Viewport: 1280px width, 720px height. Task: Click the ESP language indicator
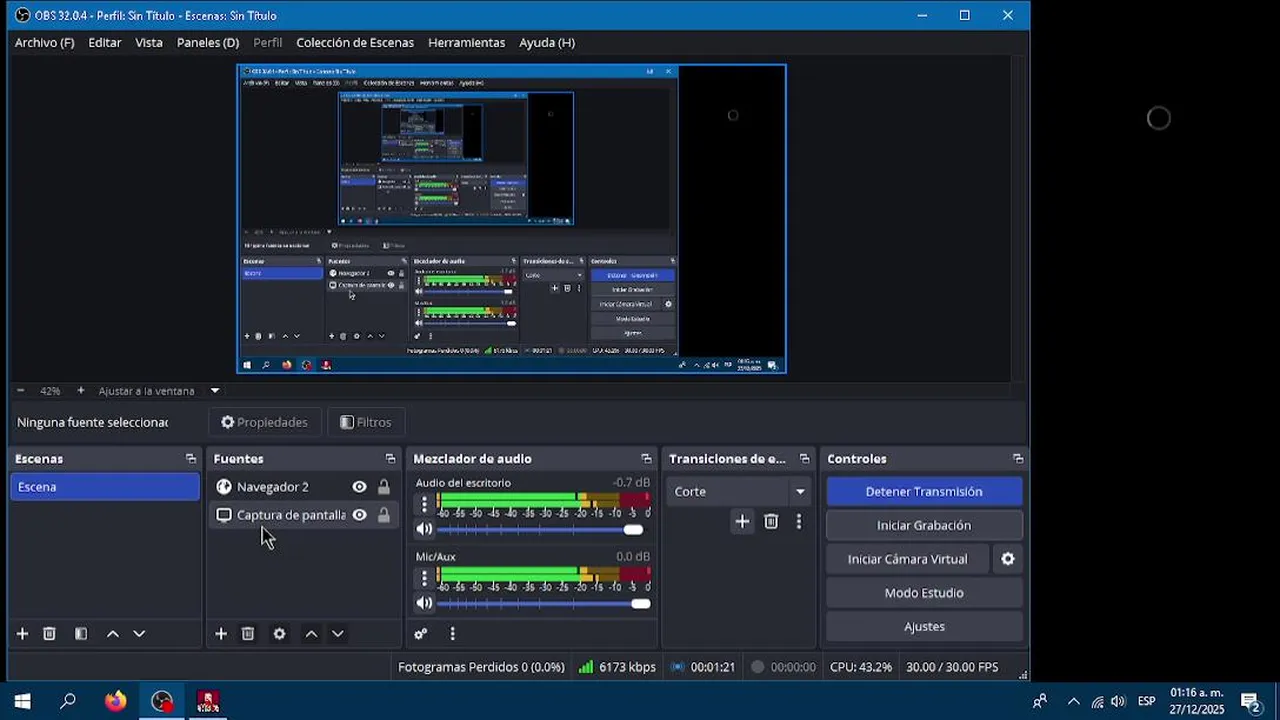[1147, 701]
